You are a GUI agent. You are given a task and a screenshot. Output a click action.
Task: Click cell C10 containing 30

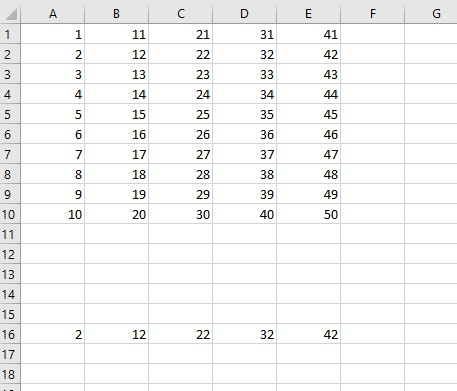pos(181,214)
